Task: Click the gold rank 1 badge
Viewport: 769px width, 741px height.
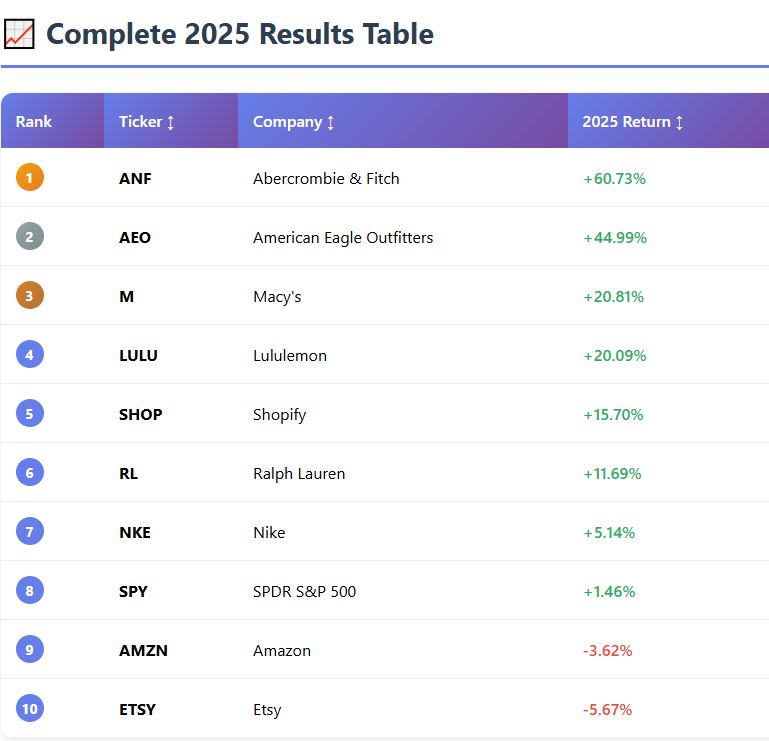Action: coord(30,178)
